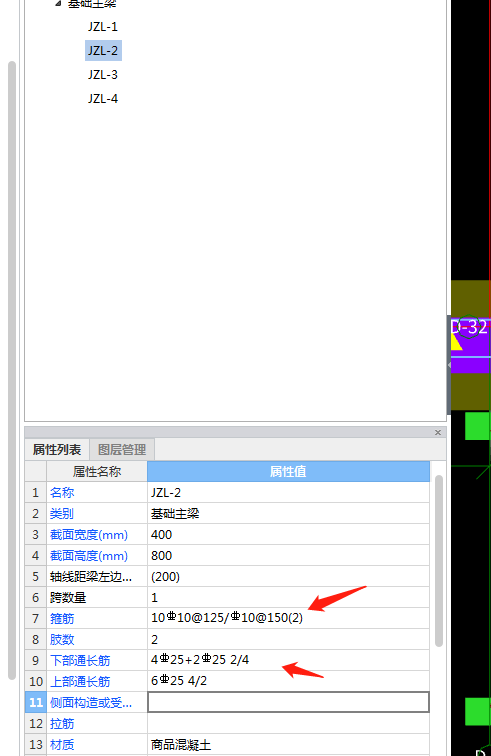
Task: Click the left panel vertical scrollbar
Action: [12, 370]
